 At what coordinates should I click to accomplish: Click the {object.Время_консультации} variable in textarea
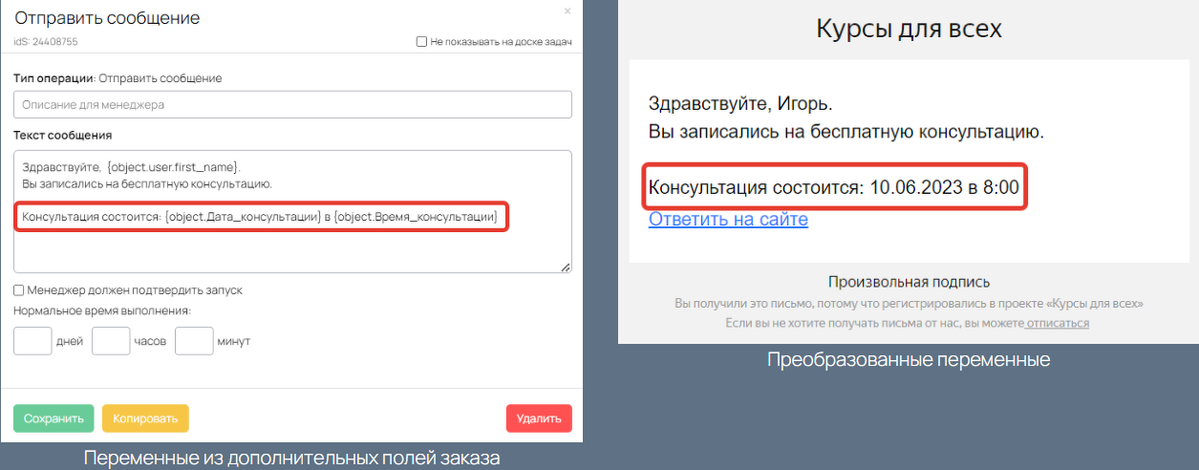tap(417, 218)
